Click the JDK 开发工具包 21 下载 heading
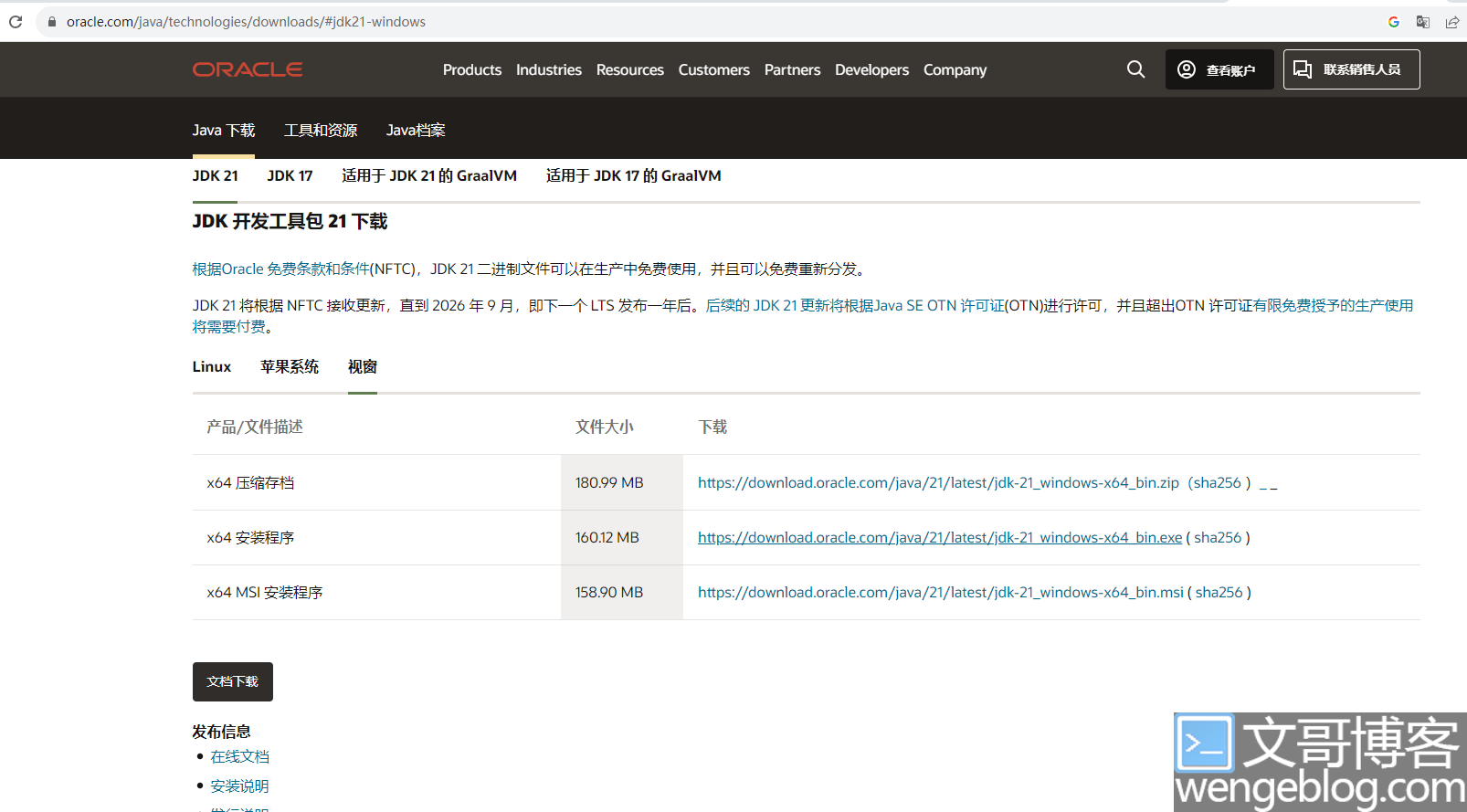The height and width of the screenshot is (812, 1467). pos(290,222)
